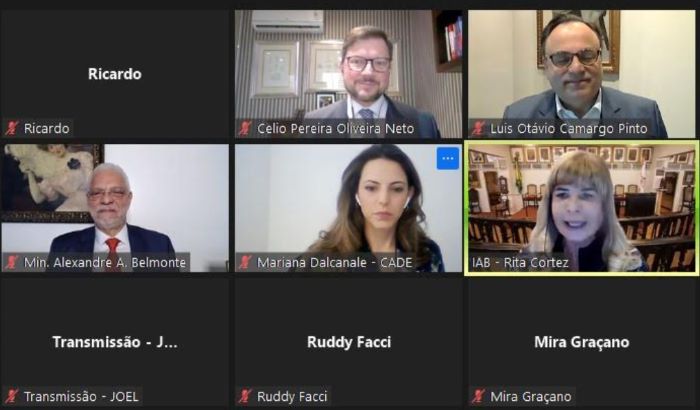Click the Ricardo name label at bottom of tile

coord(46,129)
